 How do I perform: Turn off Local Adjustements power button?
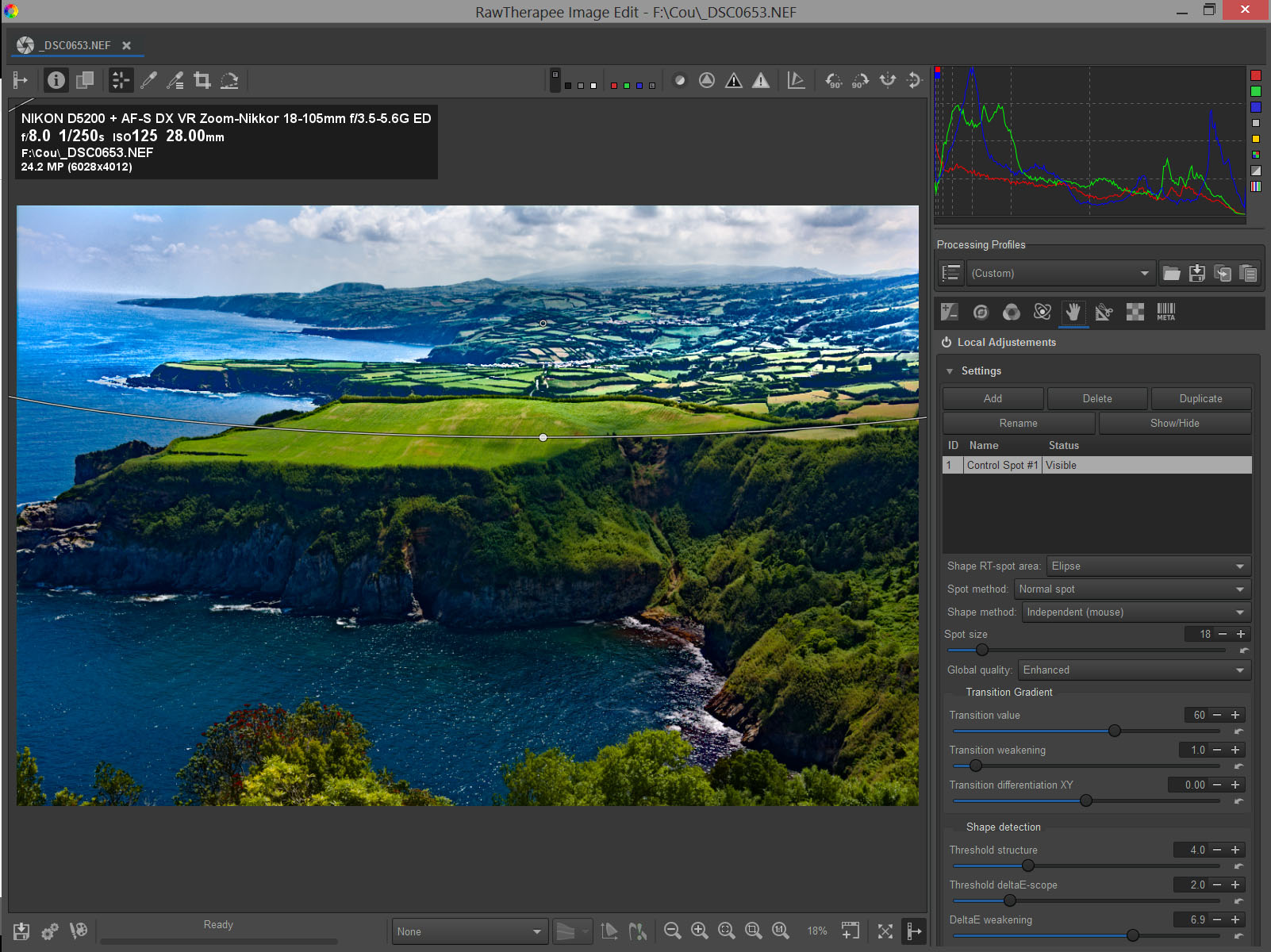tap(947, 343)
